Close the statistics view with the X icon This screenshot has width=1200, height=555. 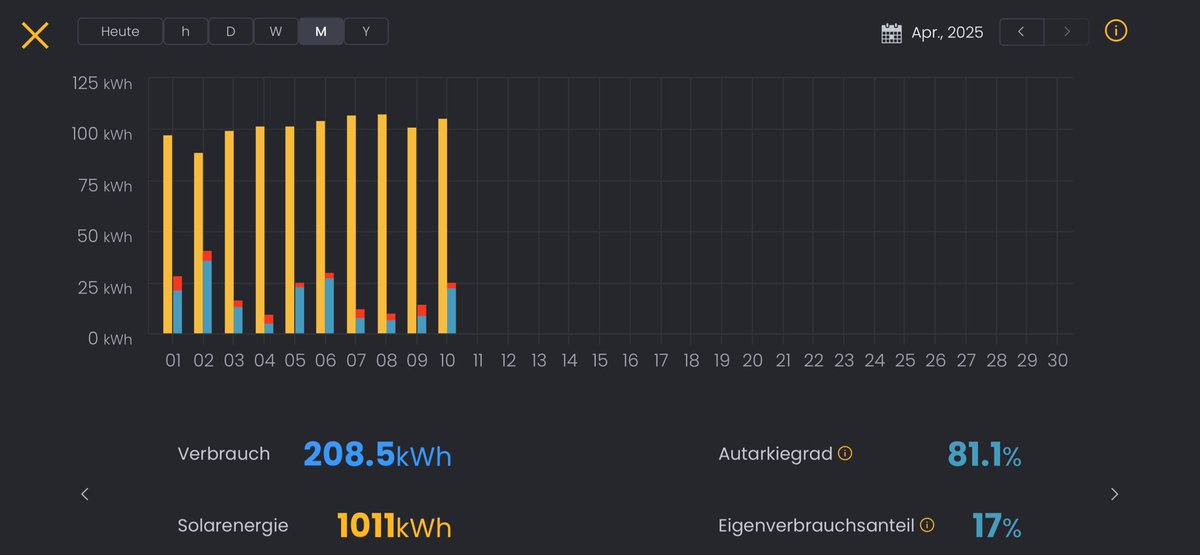(x=35, y=35)
